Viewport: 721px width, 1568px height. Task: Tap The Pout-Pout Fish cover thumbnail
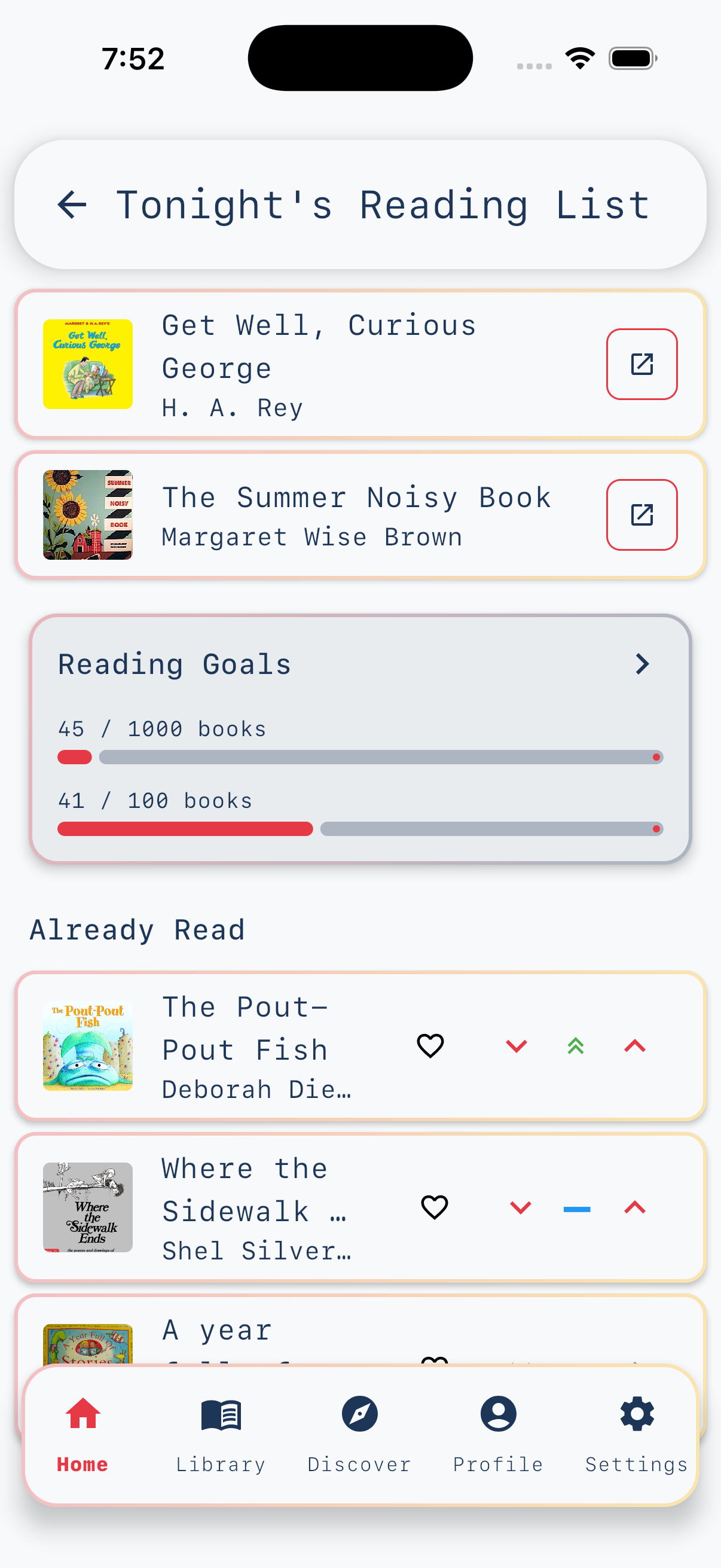click(88, 1046)
